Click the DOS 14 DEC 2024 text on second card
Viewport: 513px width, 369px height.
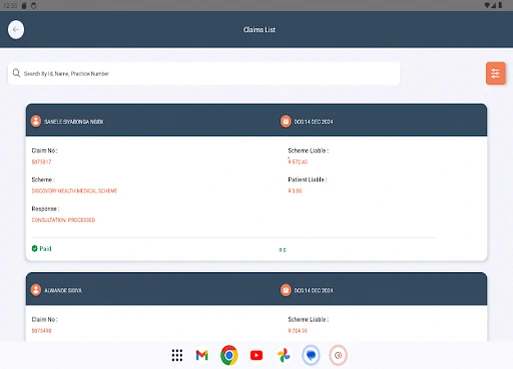(313, 290)
